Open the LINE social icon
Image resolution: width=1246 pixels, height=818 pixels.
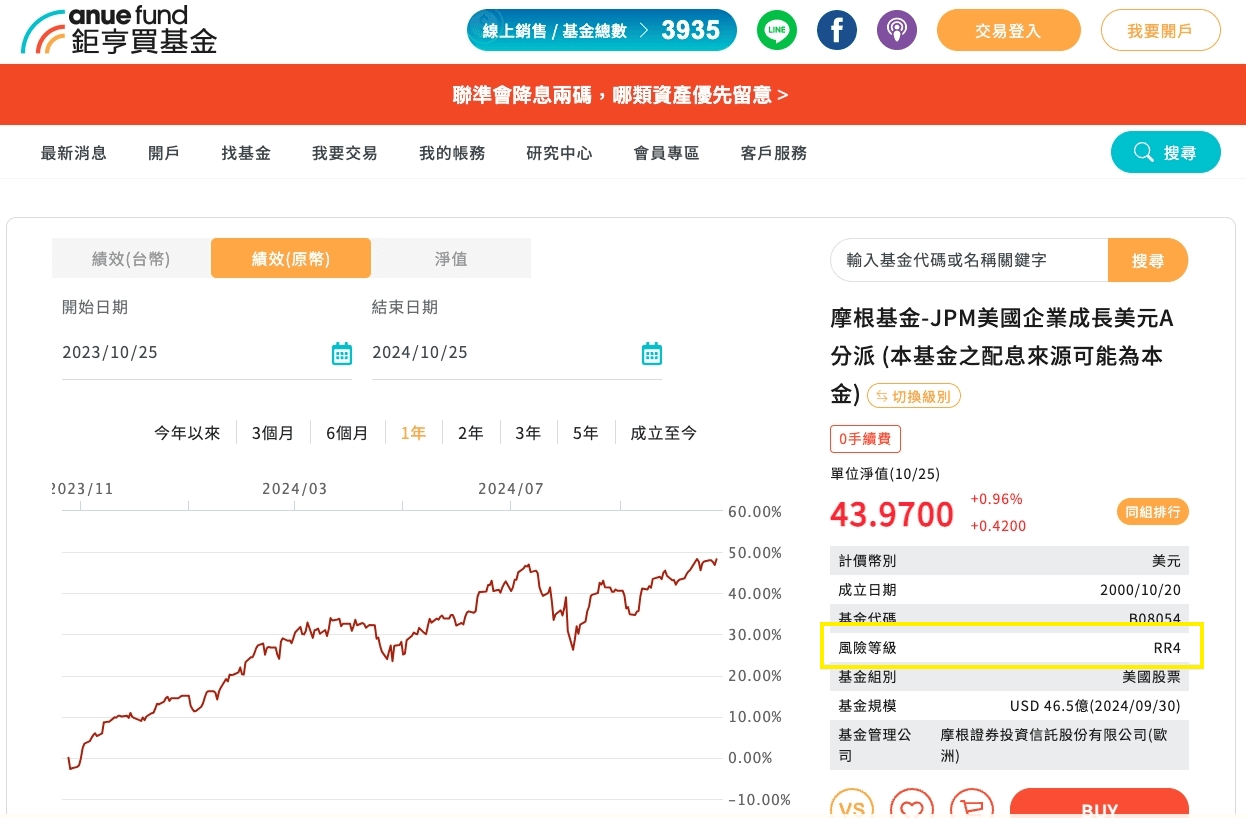tap(777, 30)
